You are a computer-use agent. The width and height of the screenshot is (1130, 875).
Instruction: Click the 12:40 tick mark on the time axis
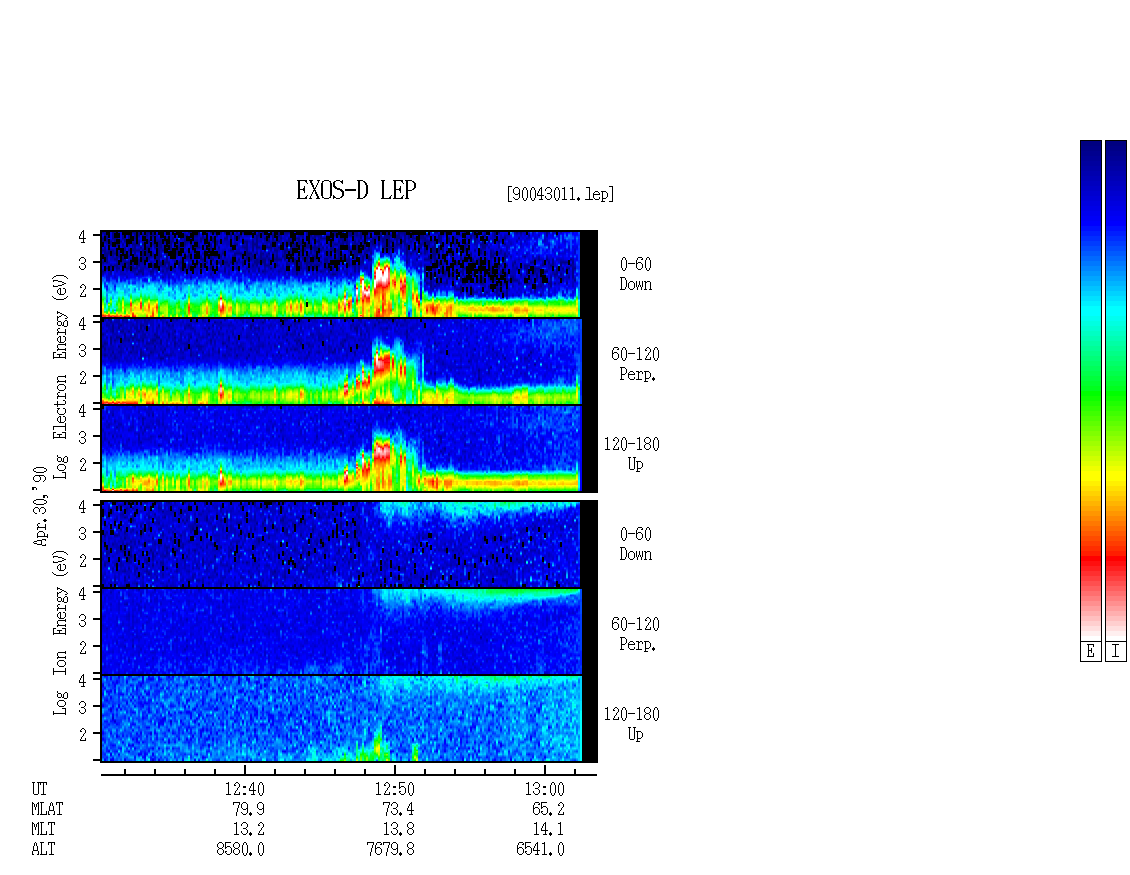click(245, 770)
